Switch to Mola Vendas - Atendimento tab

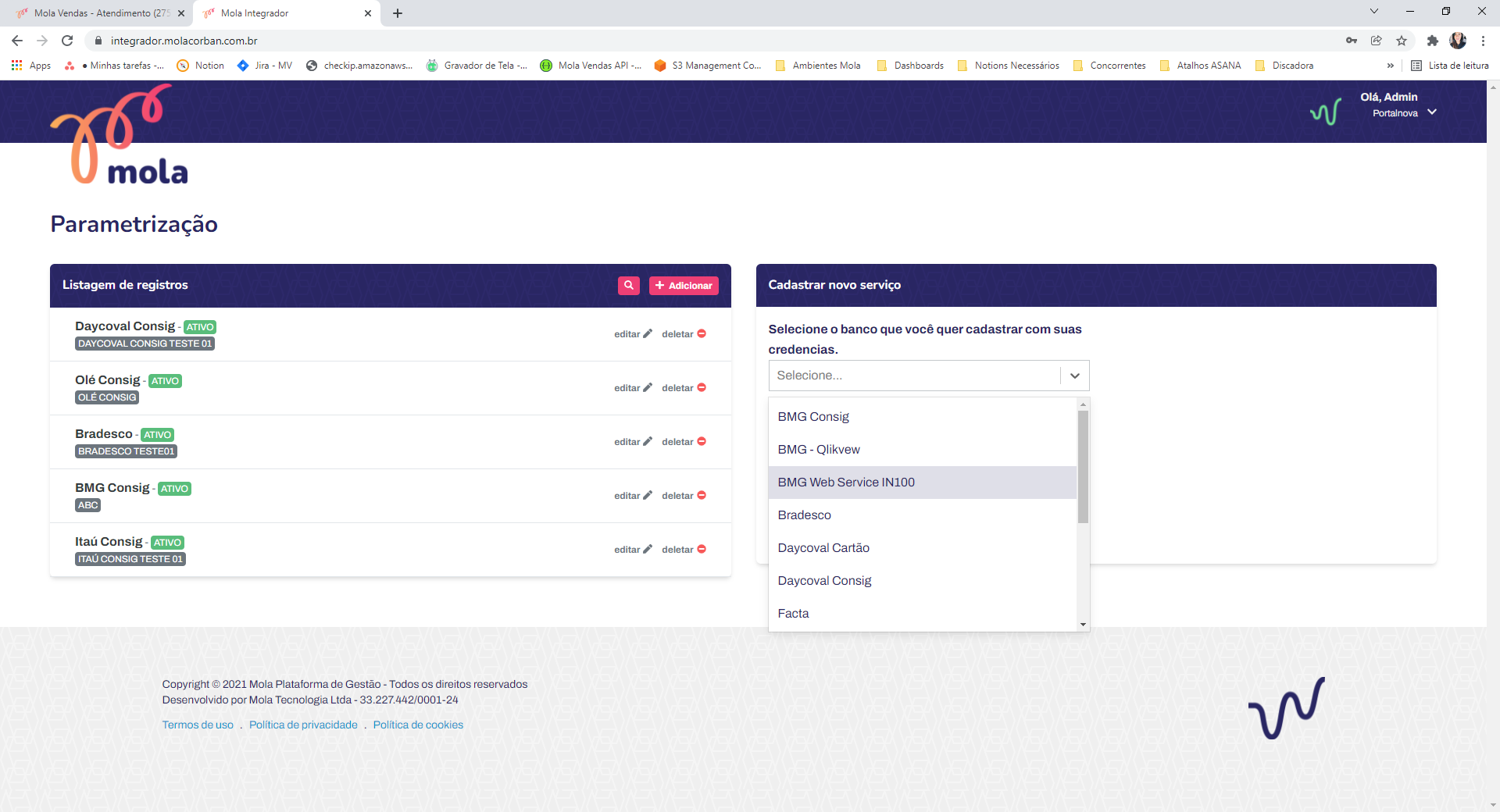coord(100,13)
